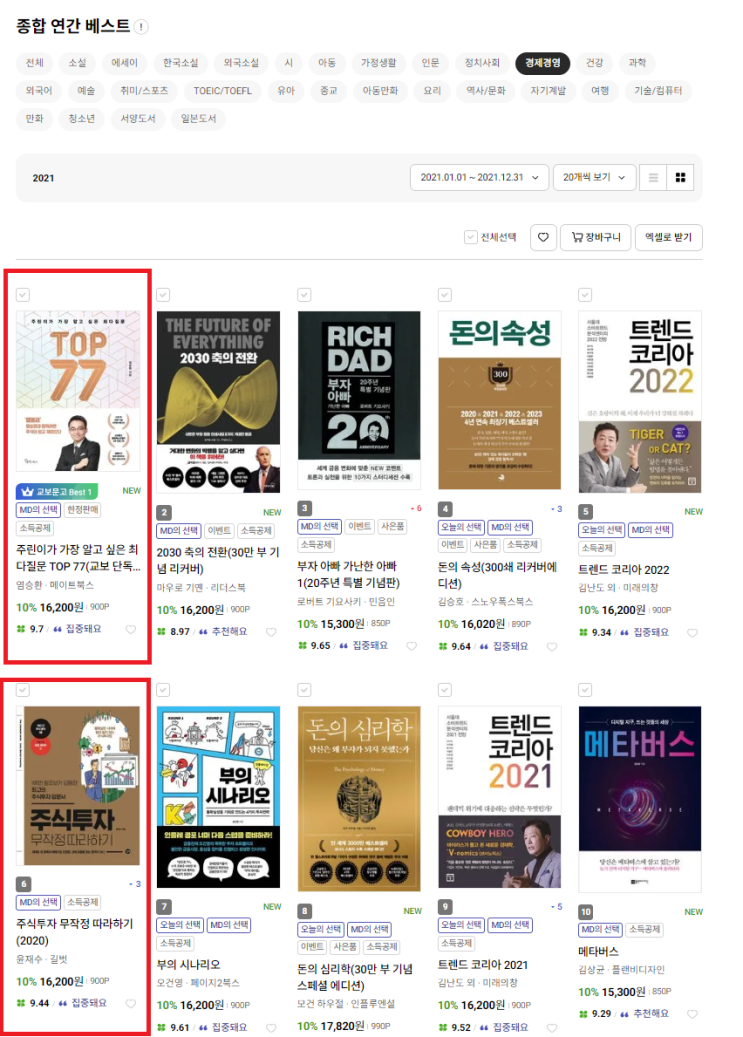Click the 교보문고 Best 1 crown badge
Screen dimensions: 743x1037
point(58,491)
